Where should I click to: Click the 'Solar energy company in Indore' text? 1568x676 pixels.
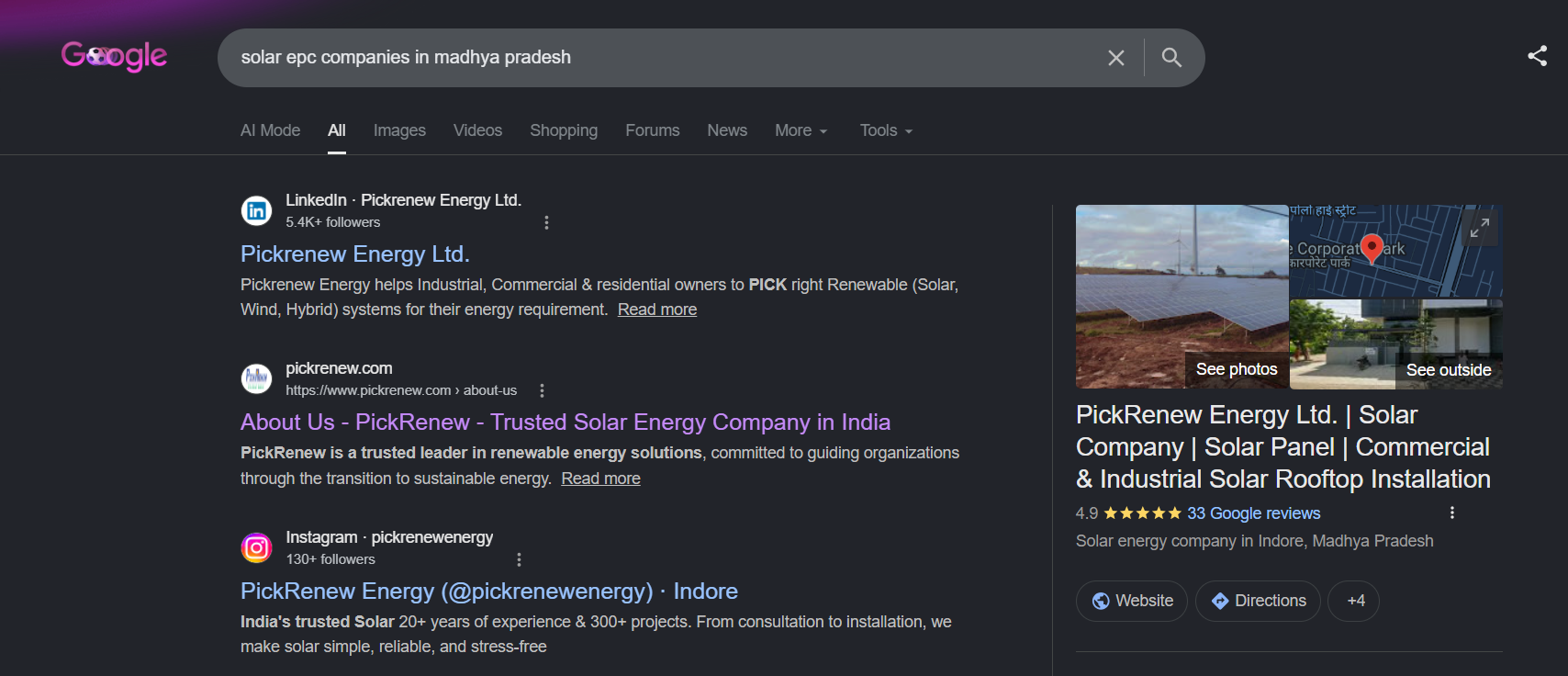[1255, 541]
